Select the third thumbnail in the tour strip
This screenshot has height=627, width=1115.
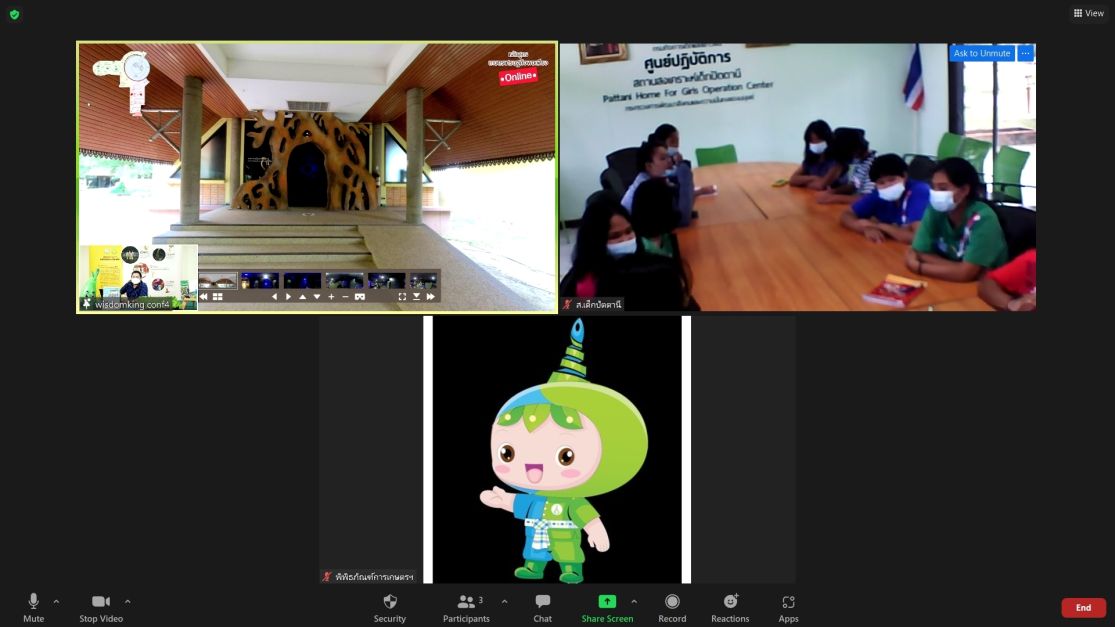point(302,281)
